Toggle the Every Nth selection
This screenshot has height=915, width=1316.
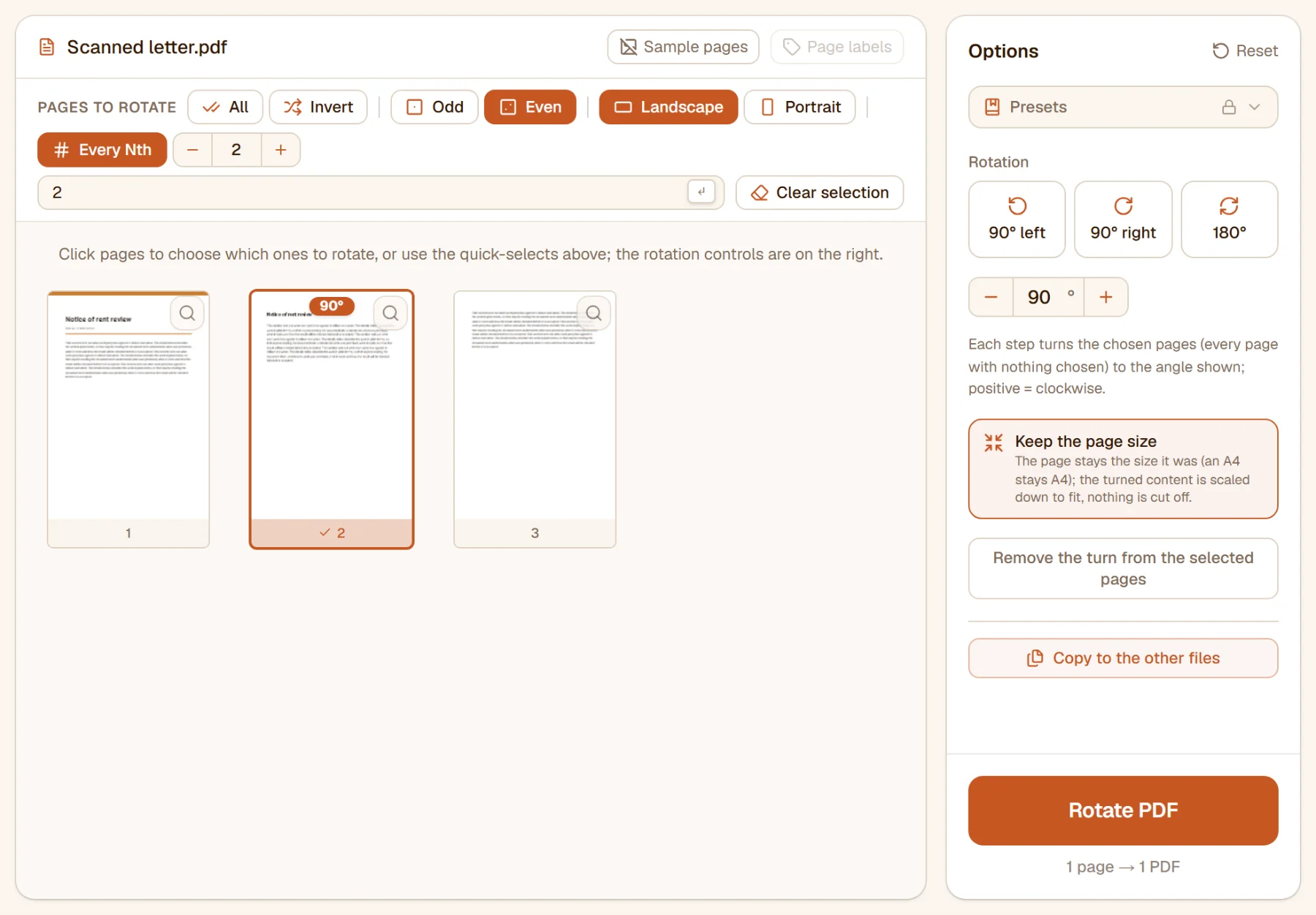pos(102,150)
